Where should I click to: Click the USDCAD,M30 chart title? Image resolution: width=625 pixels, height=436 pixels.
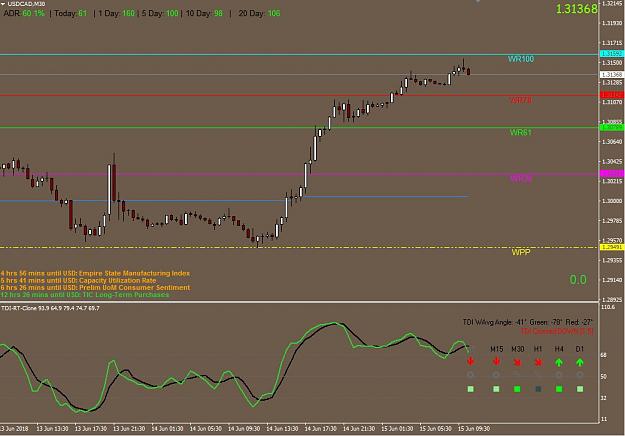pyautogui.click(x=26, y=4)
